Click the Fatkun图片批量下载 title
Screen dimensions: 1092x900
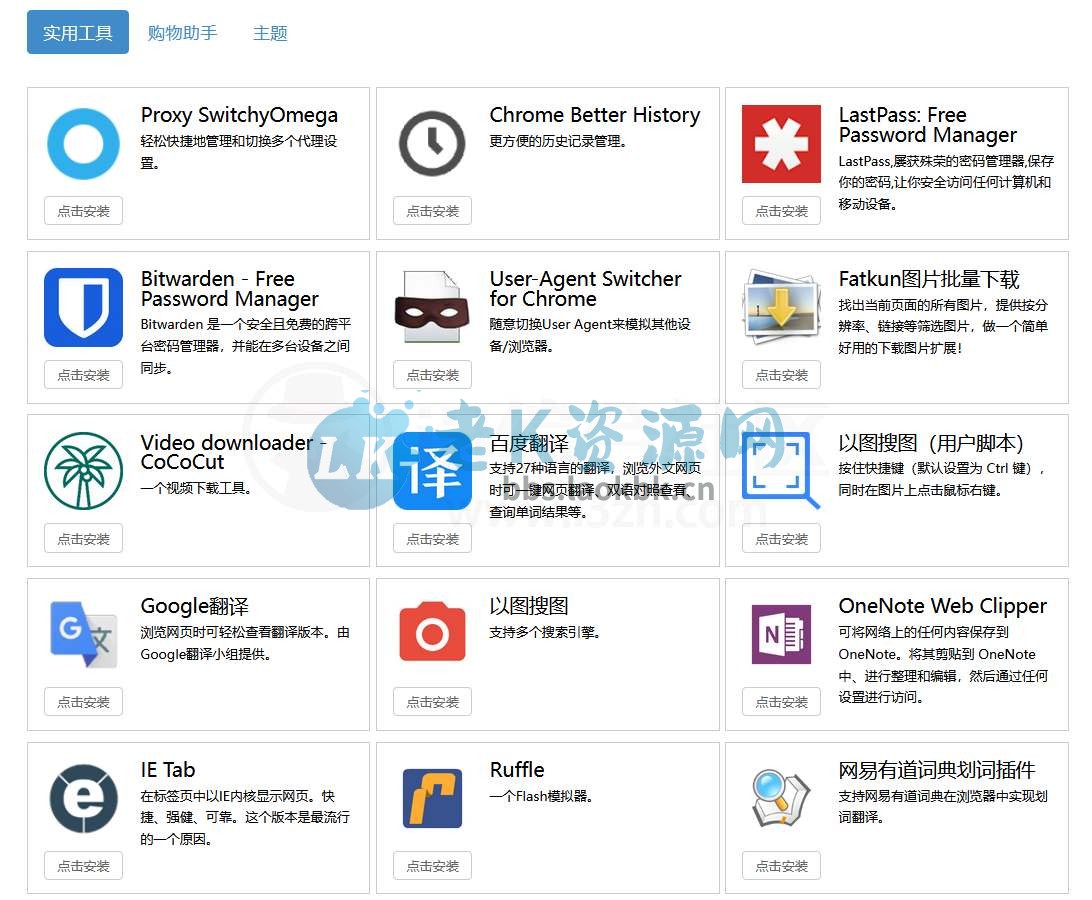[x=928, y=279]
